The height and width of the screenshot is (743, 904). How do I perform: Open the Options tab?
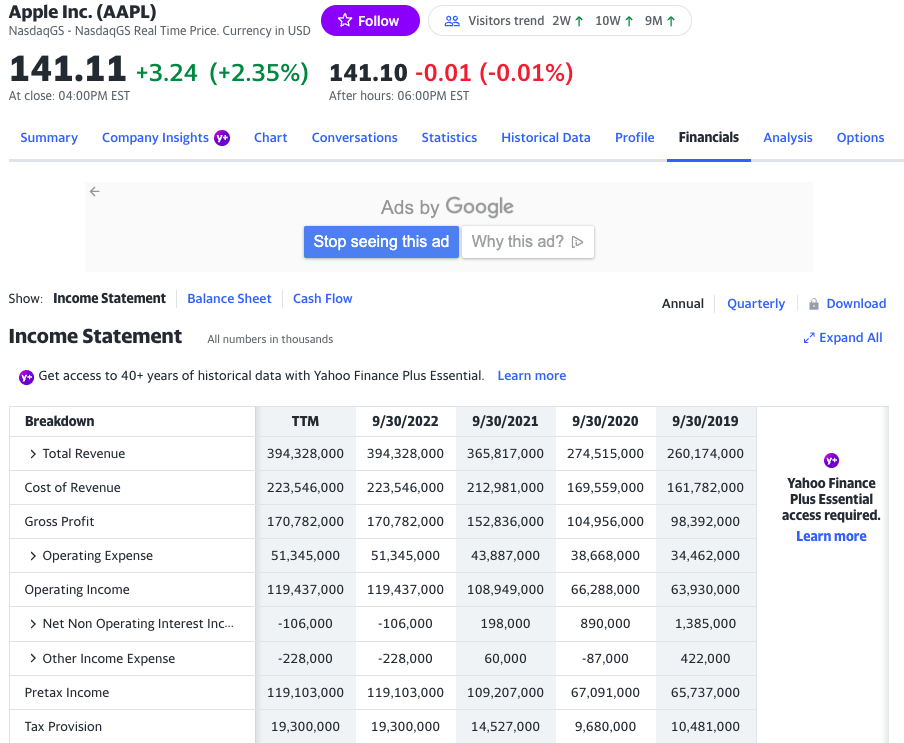[x=860, y=138]
